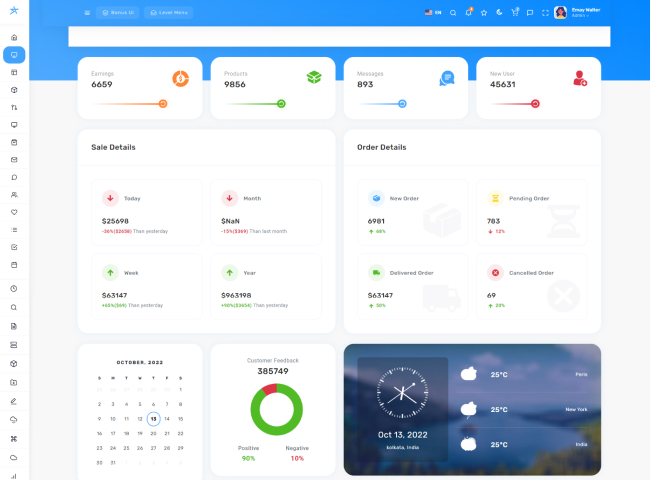
Task: Open the notifications bell icon
Action: (468, 13)
